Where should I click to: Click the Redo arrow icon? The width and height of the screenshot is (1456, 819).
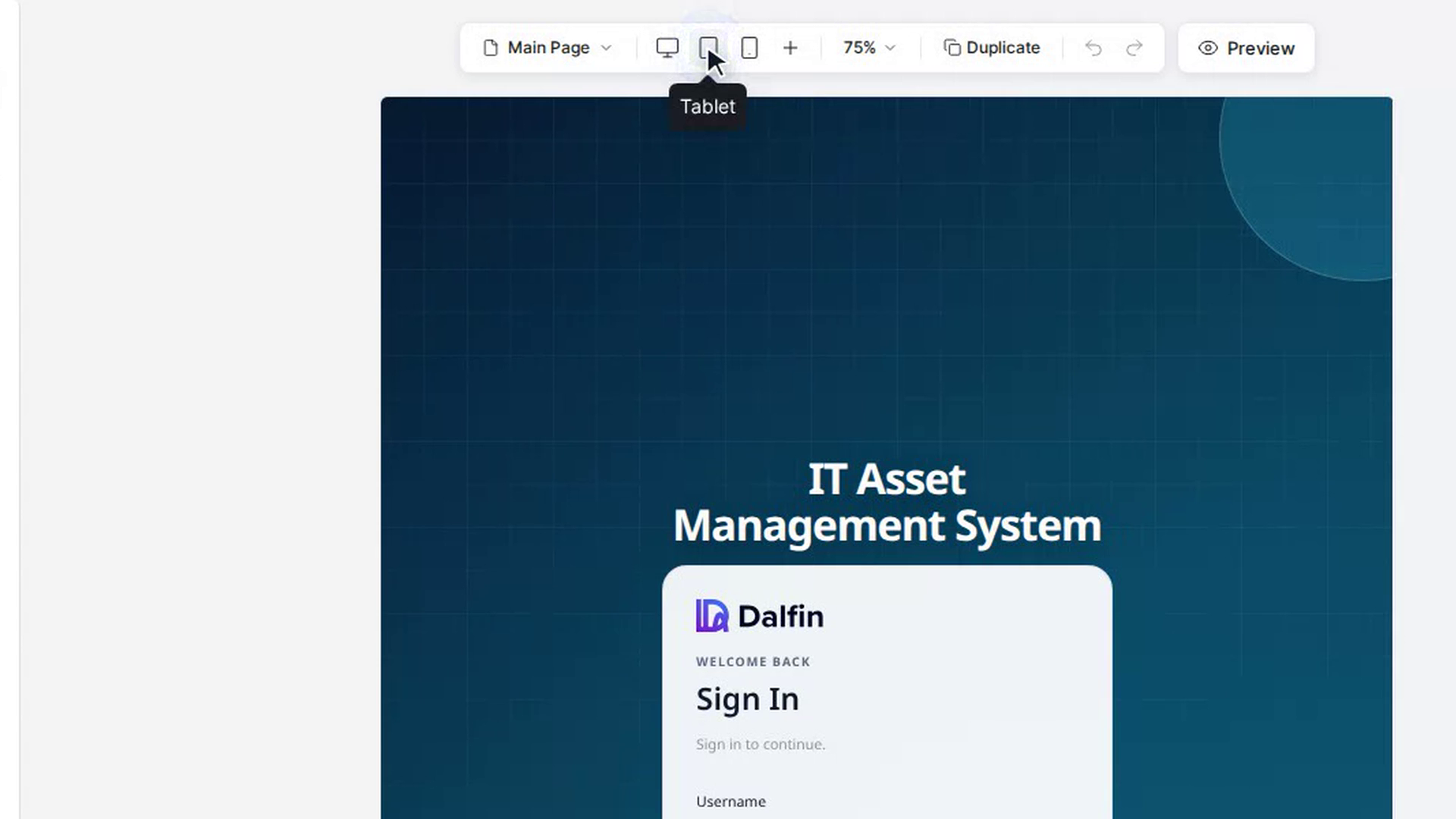pyautogui.click(x=1134, y=48)
